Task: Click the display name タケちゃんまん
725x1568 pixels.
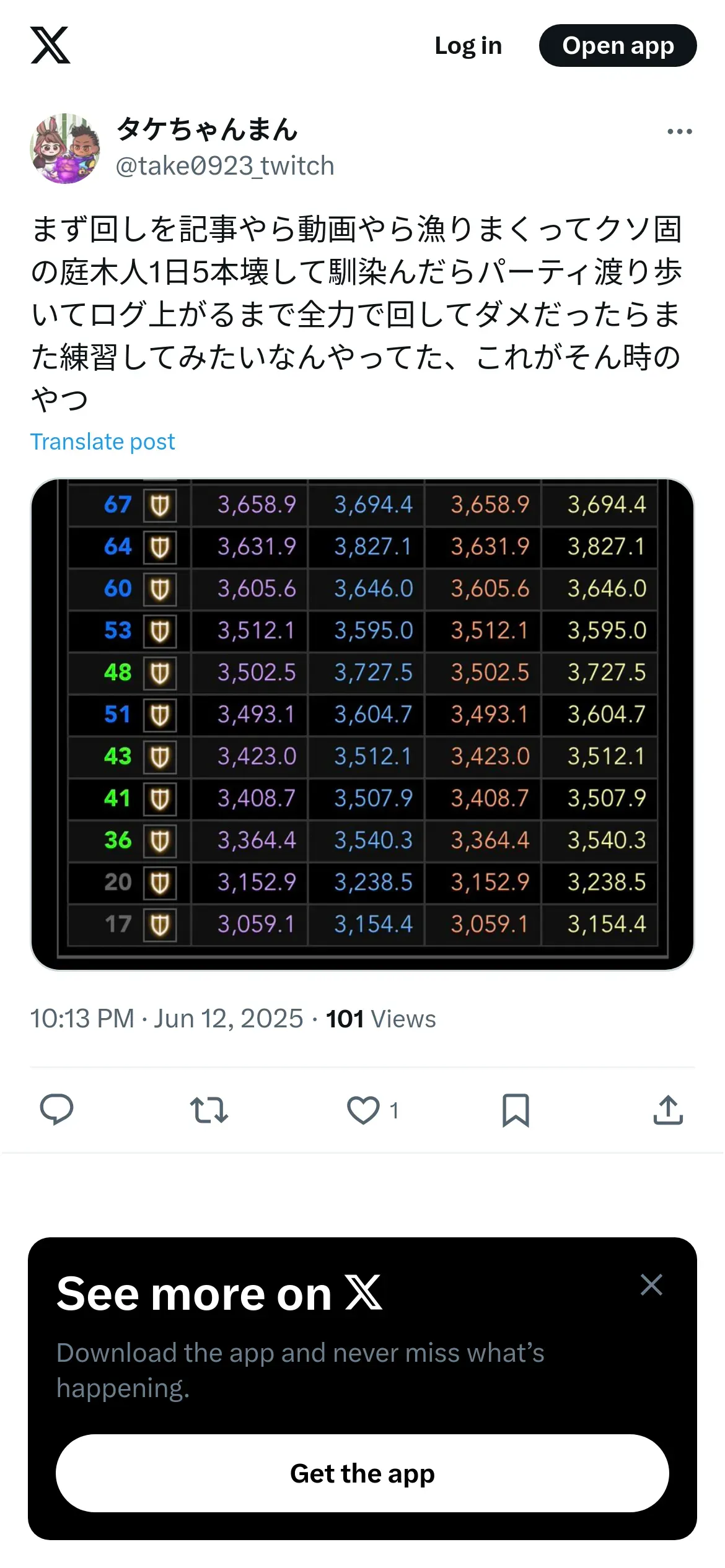Action: pyautogui.click(x=207, y=129)
